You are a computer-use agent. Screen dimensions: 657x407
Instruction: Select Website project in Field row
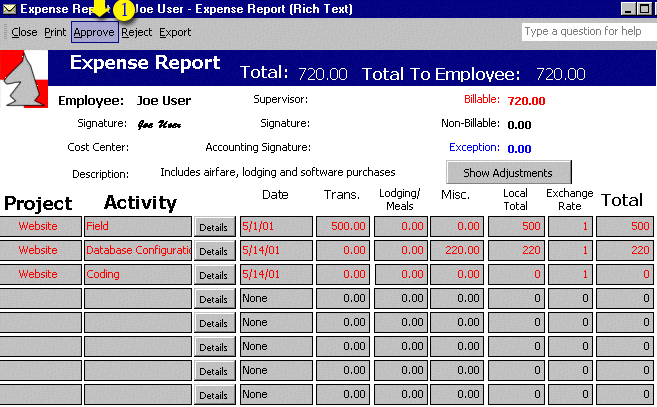[x=41, y=226]
